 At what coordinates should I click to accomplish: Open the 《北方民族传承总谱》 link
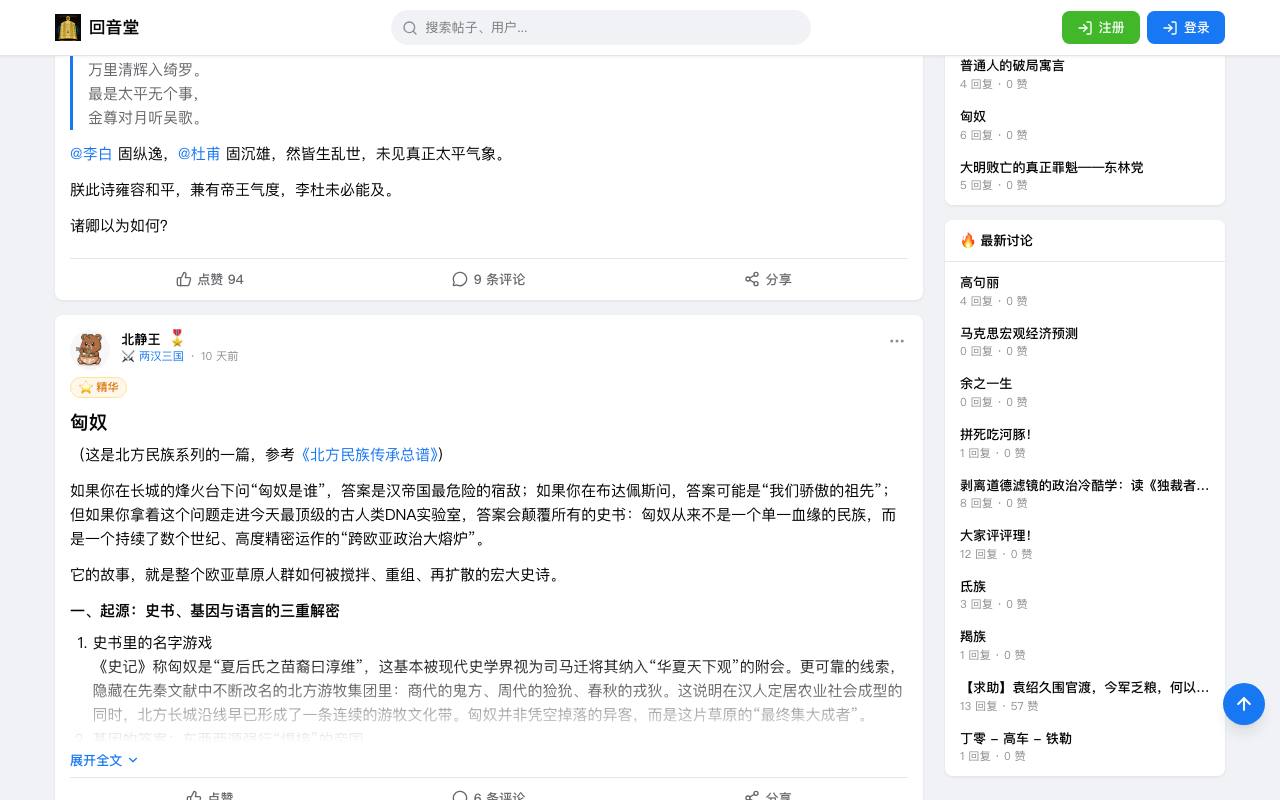(369, 455)
